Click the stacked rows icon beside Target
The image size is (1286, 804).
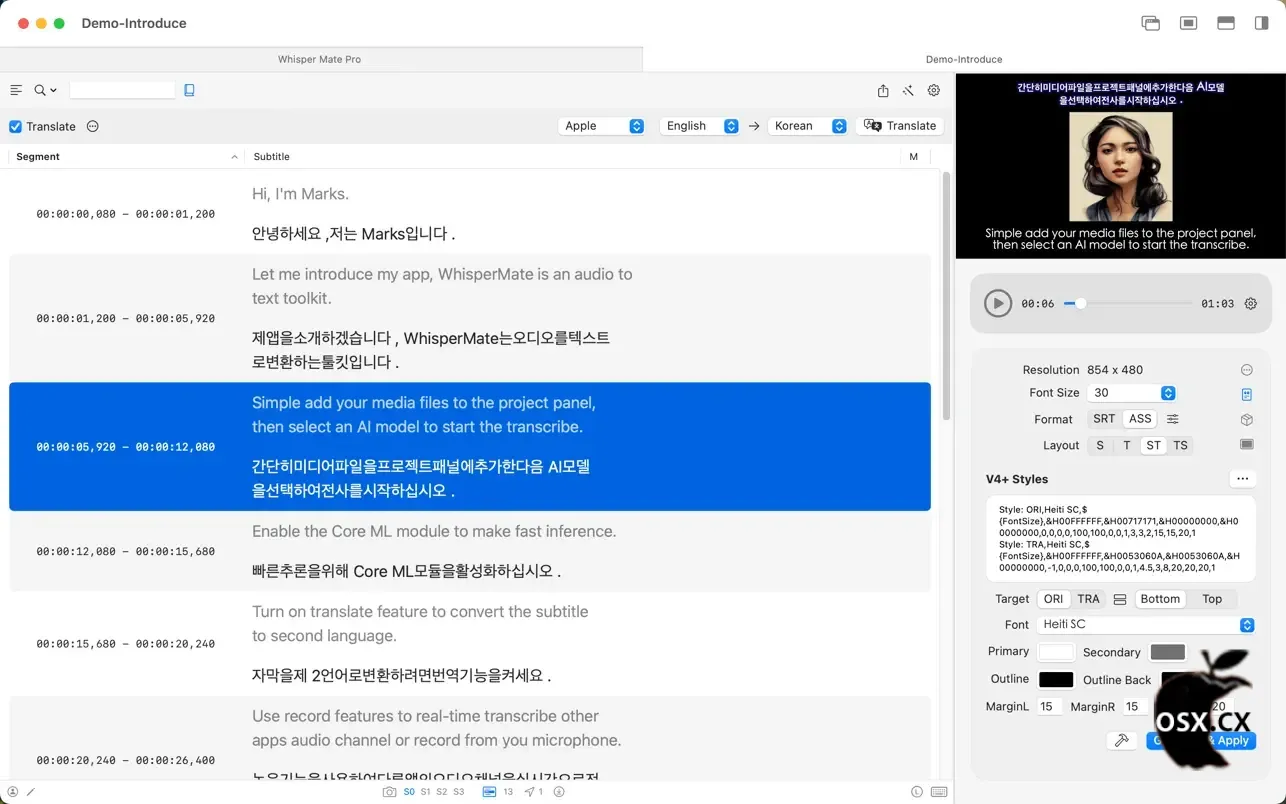click(x=1120, y=599)
